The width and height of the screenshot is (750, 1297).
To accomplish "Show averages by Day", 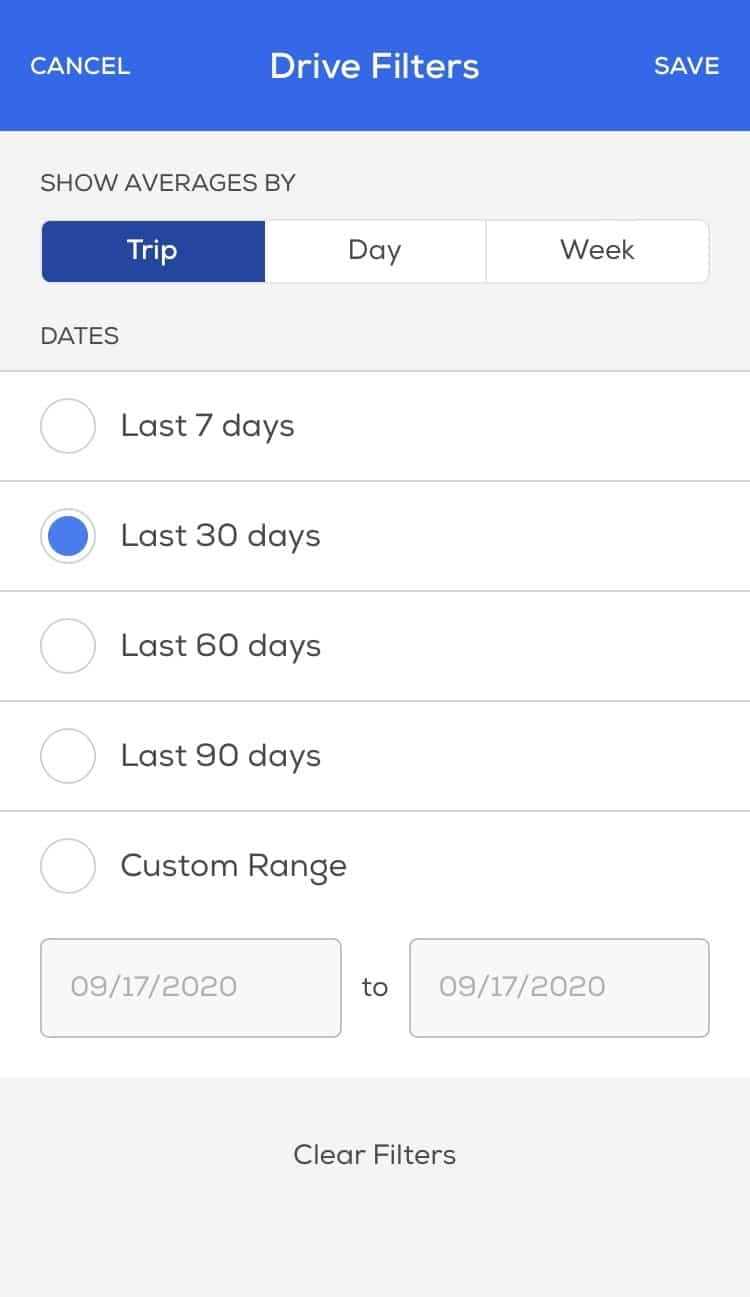I will click(x=375, y=250).
